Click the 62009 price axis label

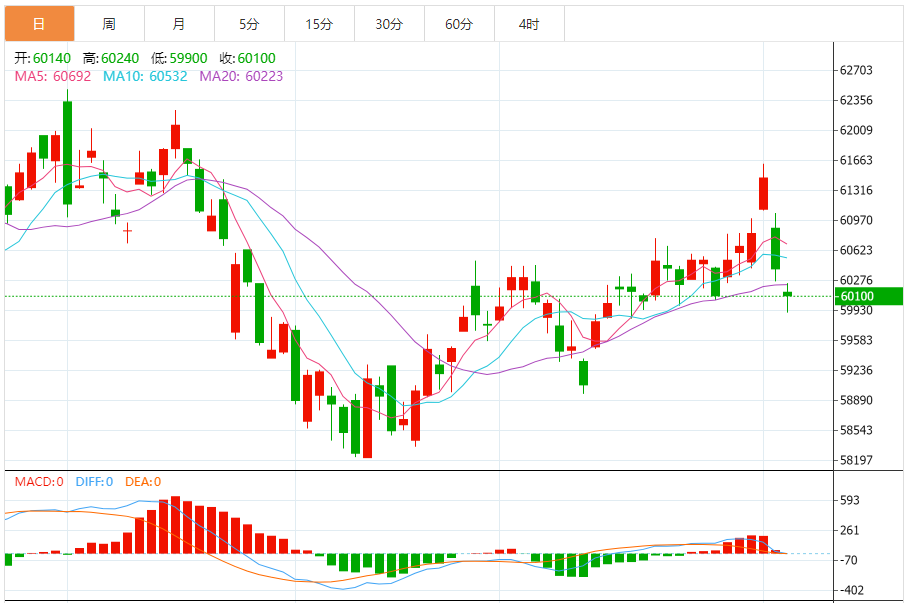point(856,130)
